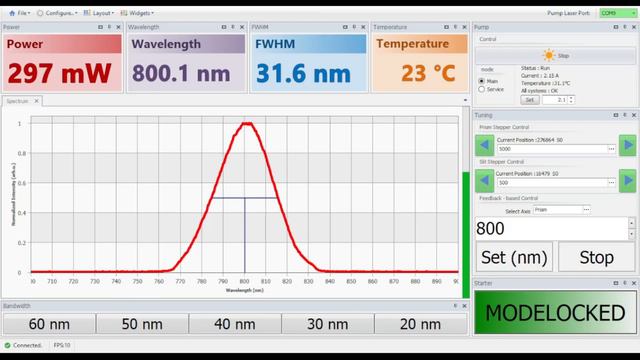Close the Tuning panel
Screen dimensions: 640x360
point(634,115)
